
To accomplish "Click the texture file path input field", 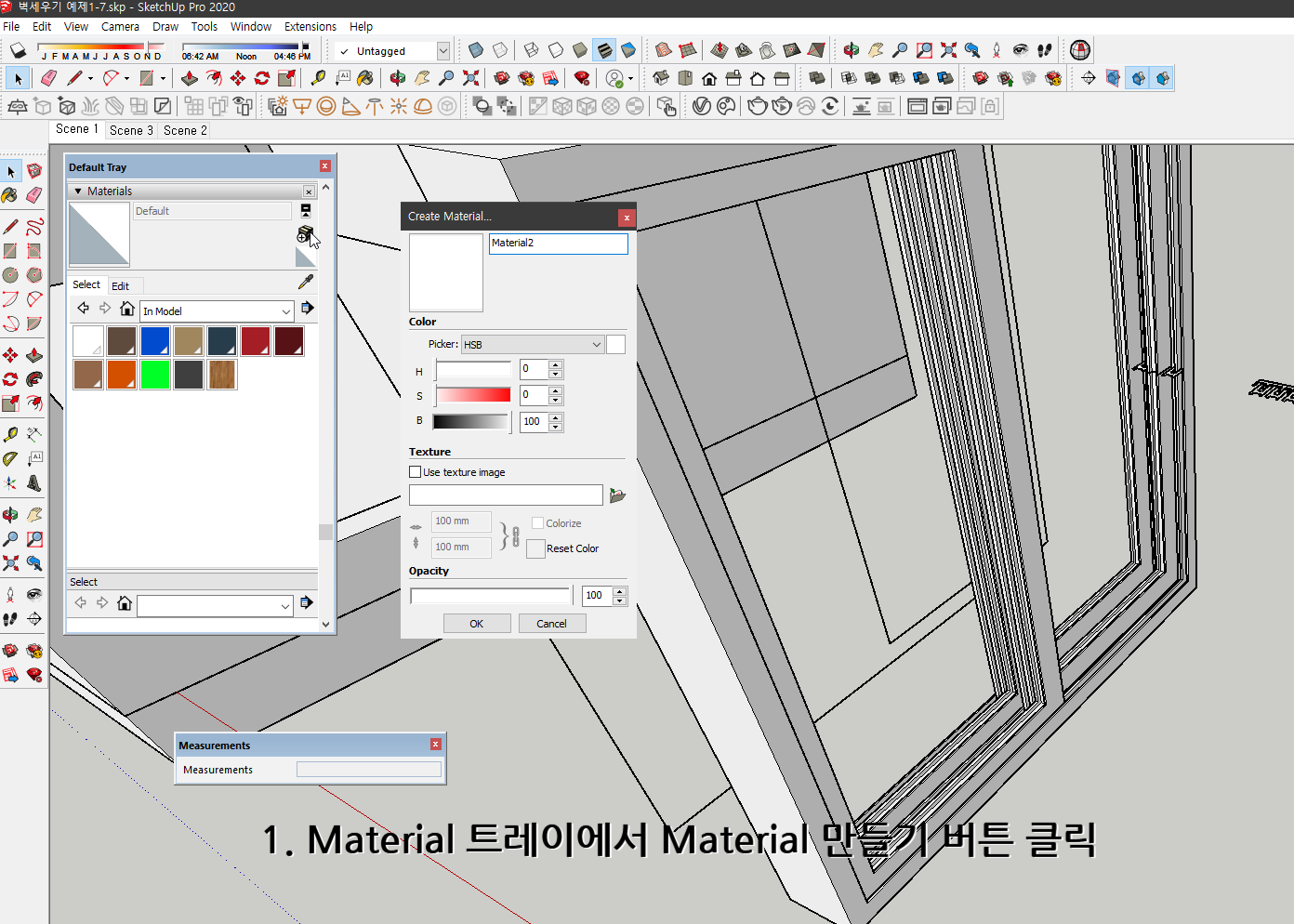I will [x=506, y=495].
